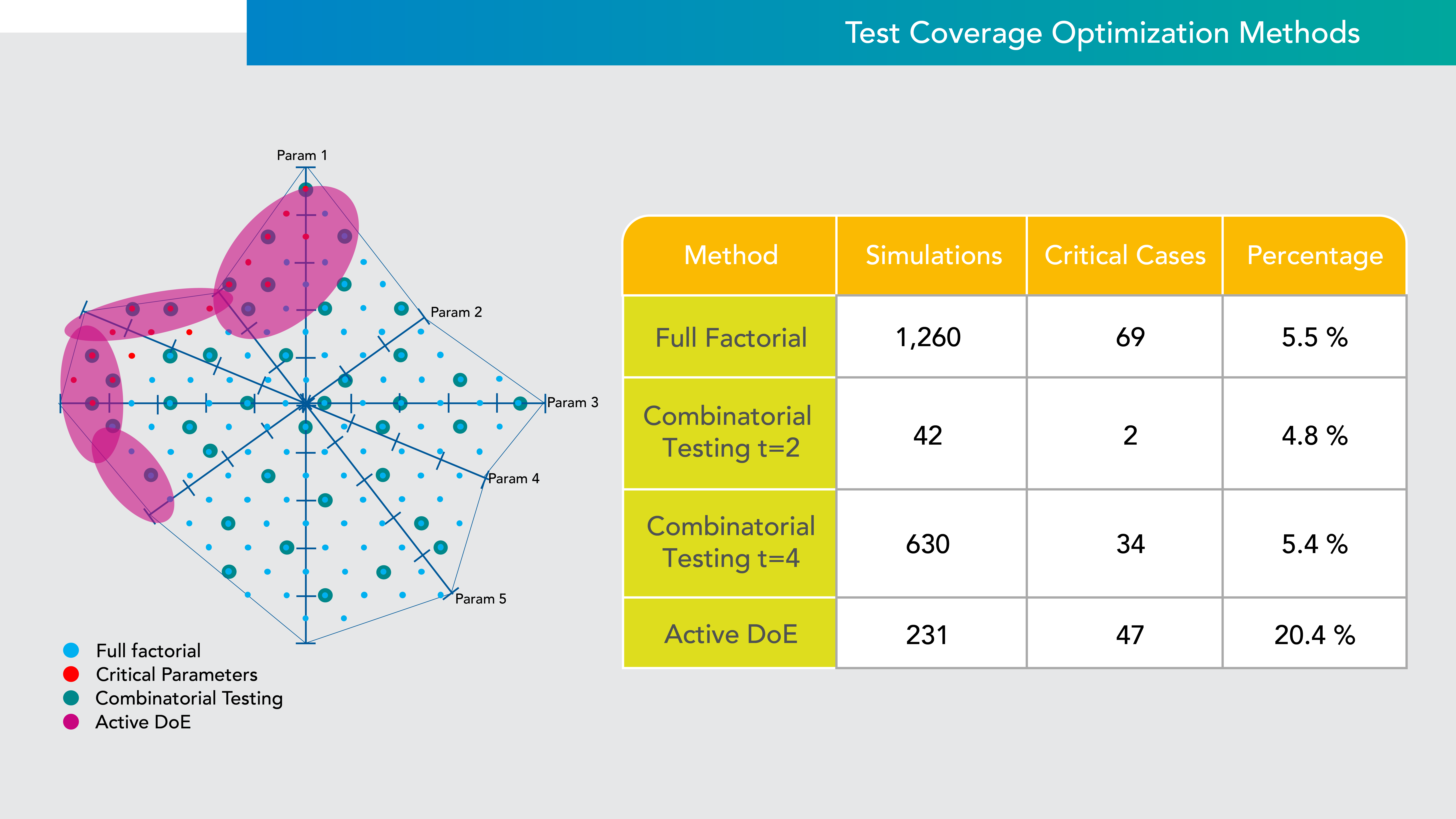
Task: Click the Critical Cases column header
Action: (1125, 256)
